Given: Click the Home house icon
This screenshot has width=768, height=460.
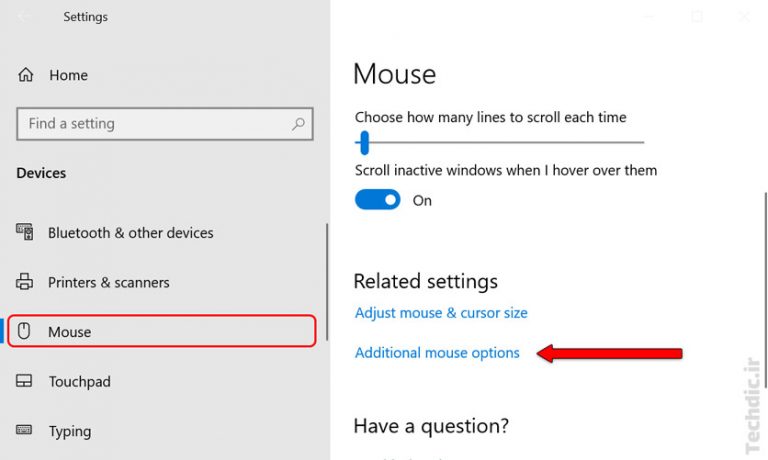Looking at the screenshot, I should (x=26, y=75).
